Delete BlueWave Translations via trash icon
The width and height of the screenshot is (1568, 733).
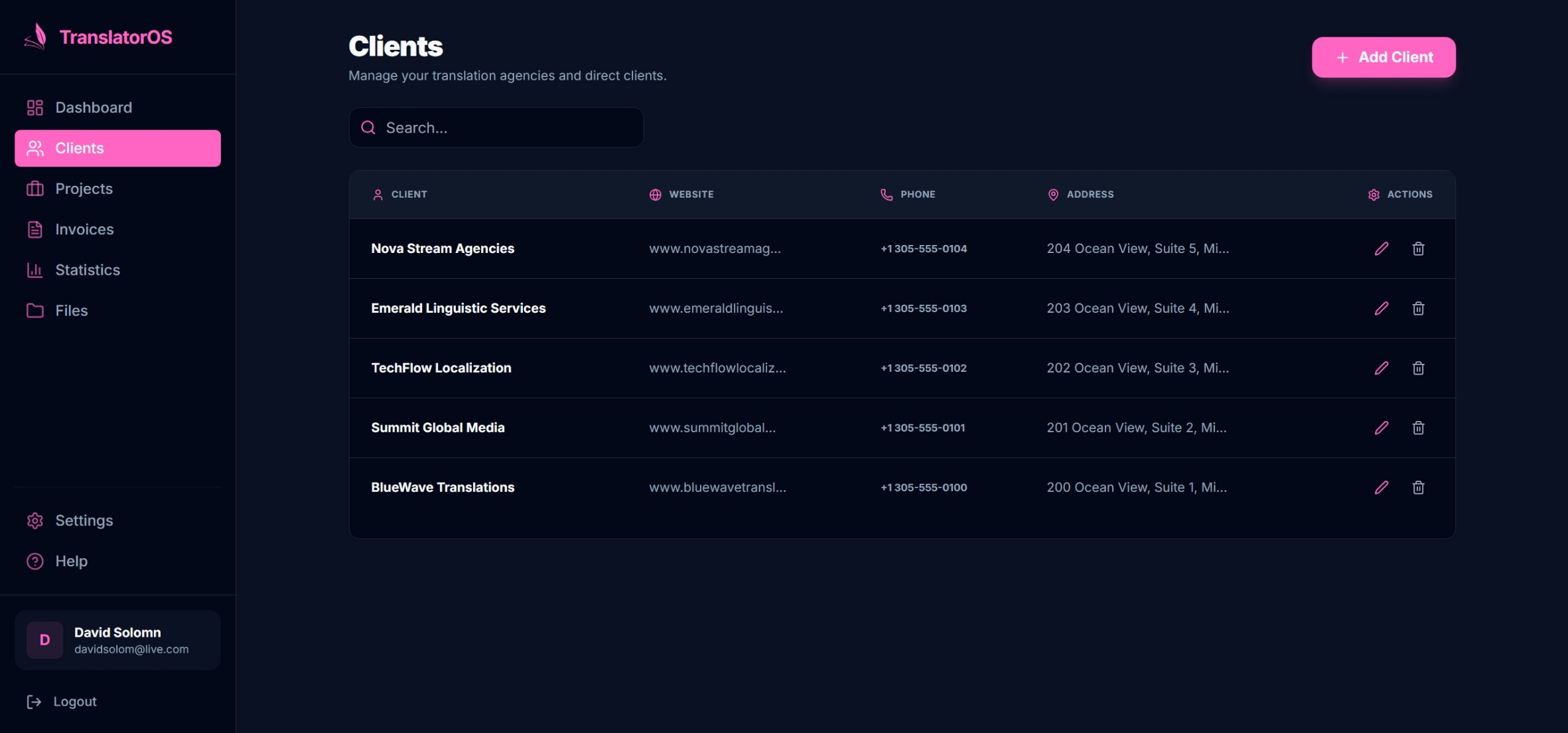(1418, 487)
